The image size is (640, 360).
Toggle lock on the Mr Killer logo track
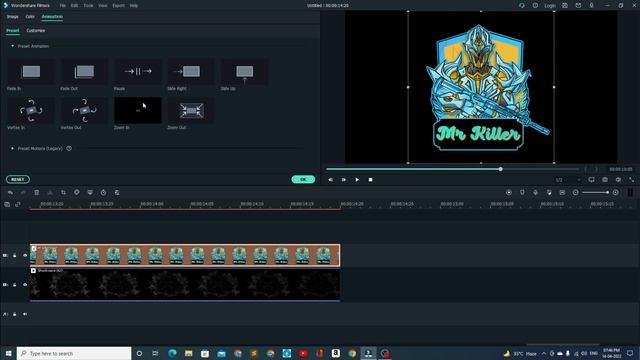pos(15,256)
